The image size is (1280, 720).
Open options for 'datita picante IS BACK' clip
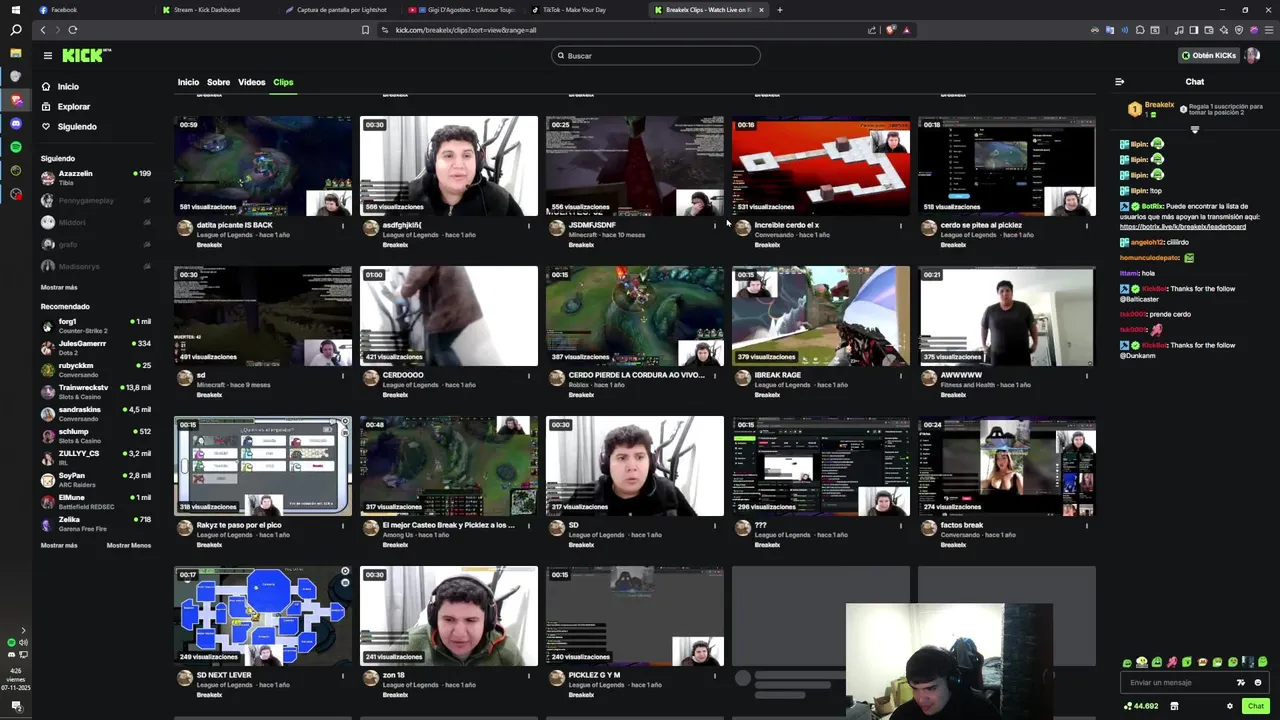(x=343, y=225)
